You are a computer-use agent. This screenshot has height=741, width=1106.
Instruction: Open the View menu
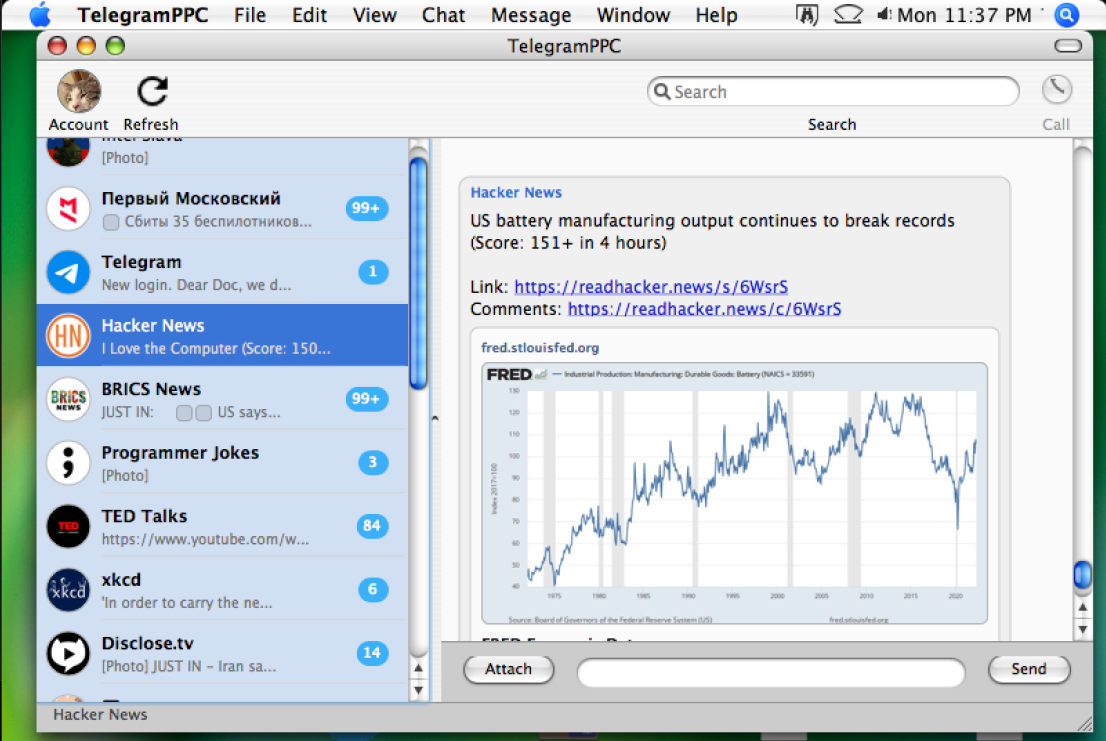click(x=374, y=15)
